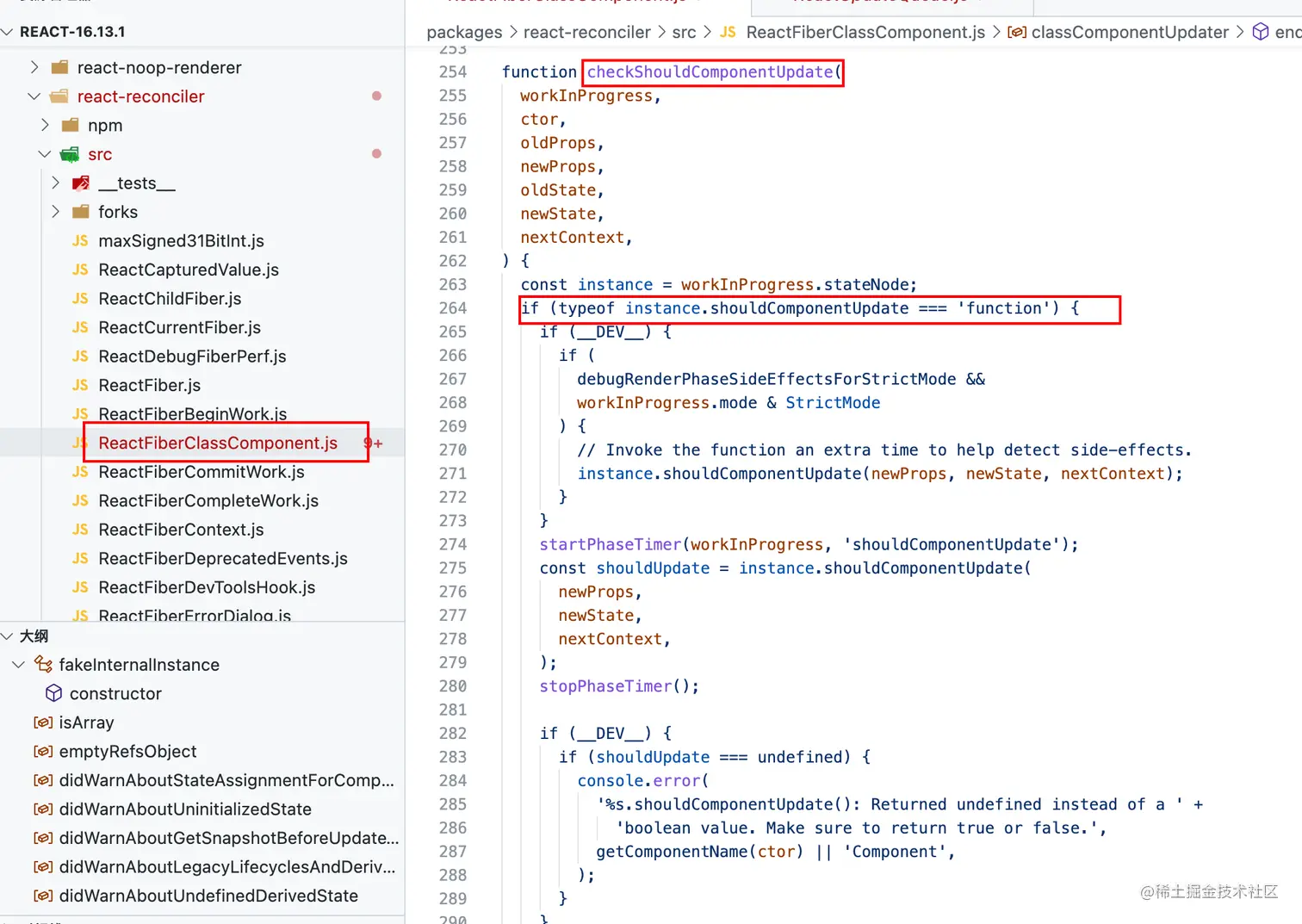Click JS icon of ReactFiber.js
1302x924 pixels.
coord(80,385)
